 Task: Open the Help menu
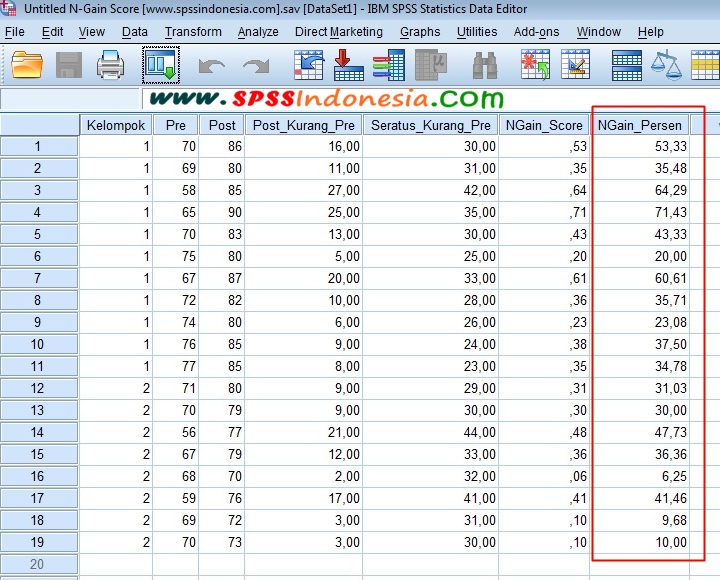650,32
